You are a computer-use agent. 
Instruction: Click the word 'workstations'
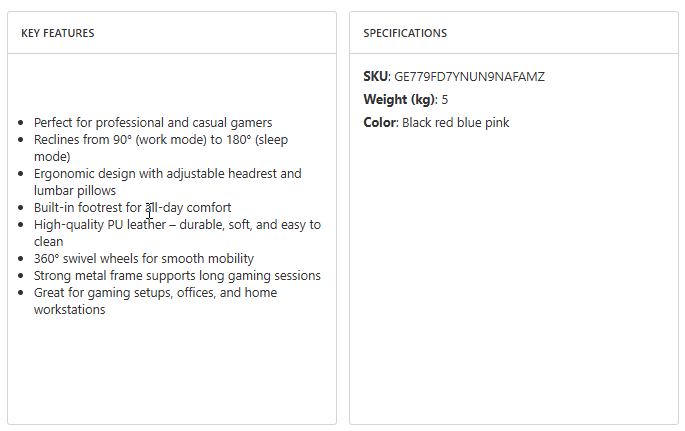[x=69, y=310]
